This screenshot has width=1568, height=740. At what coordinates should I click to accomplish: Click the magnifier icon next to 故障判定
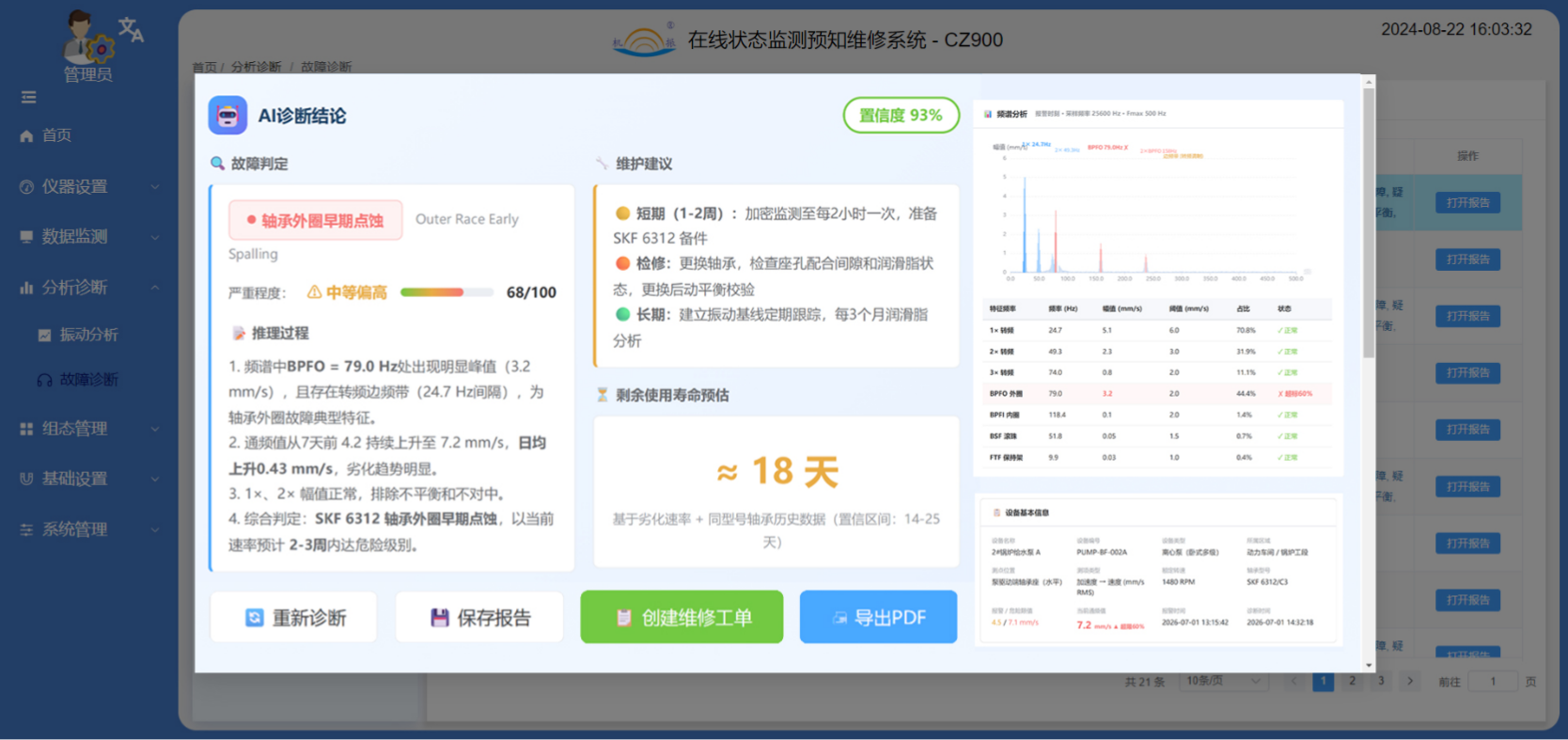(x=217, y=164)
